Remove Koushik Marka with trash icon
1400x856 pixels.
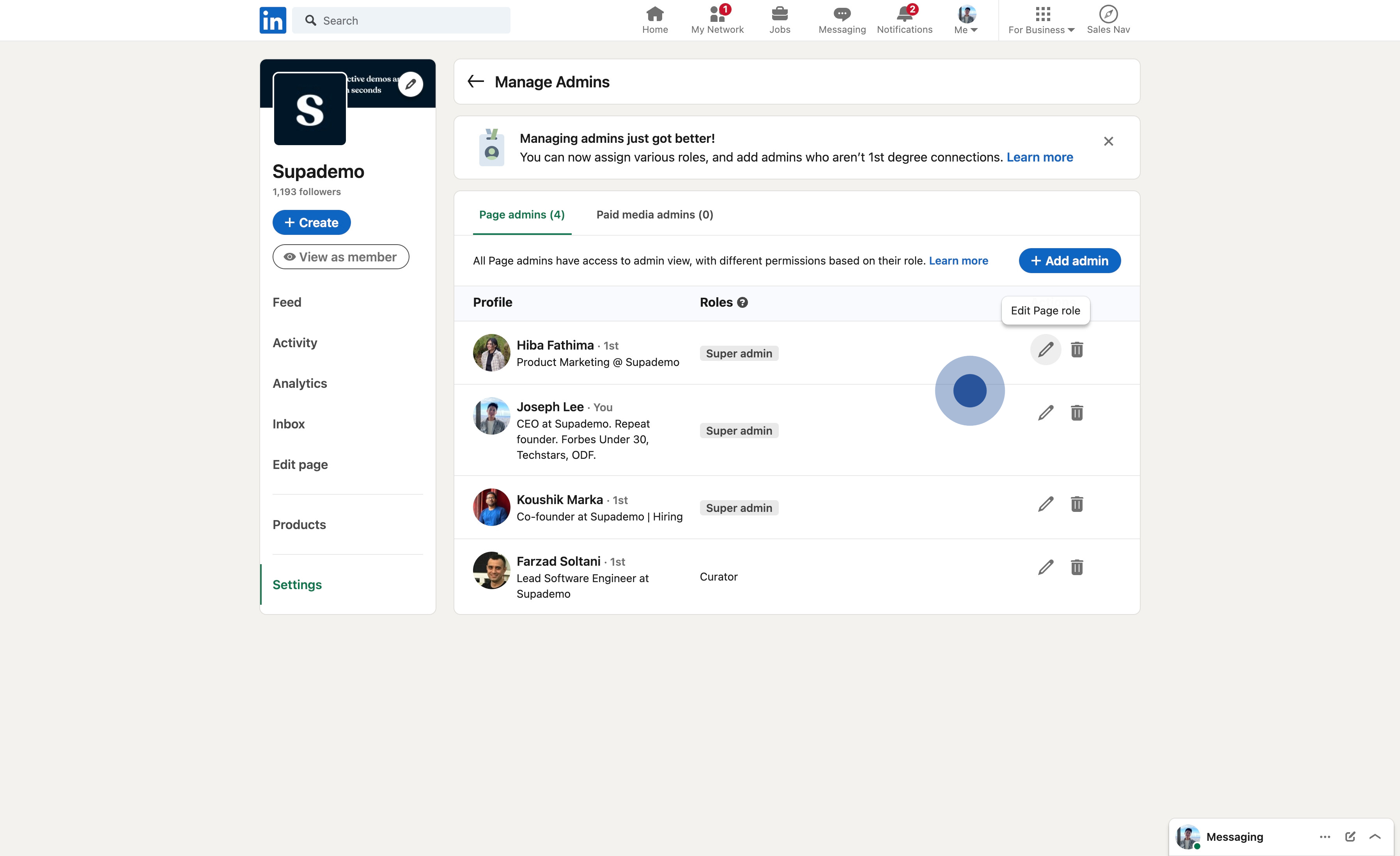(x=1077, y=504)
